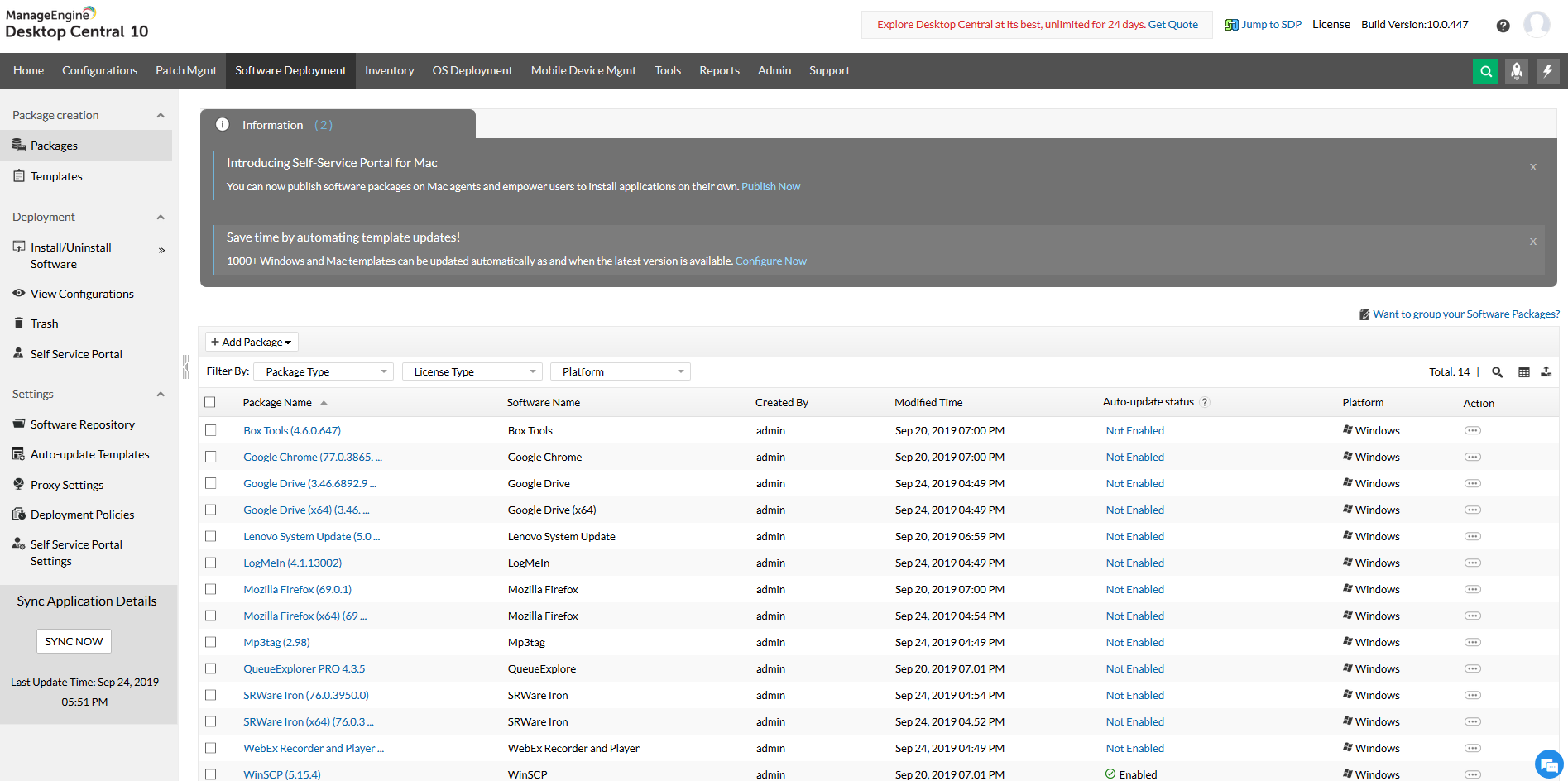Collapse the Package creation section
The width and height of the screenshot is (1568, 781).
160,114
